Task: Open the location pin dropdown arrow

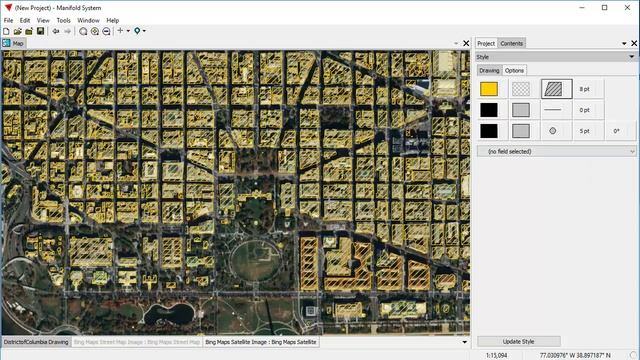Action: coord(144,31)
